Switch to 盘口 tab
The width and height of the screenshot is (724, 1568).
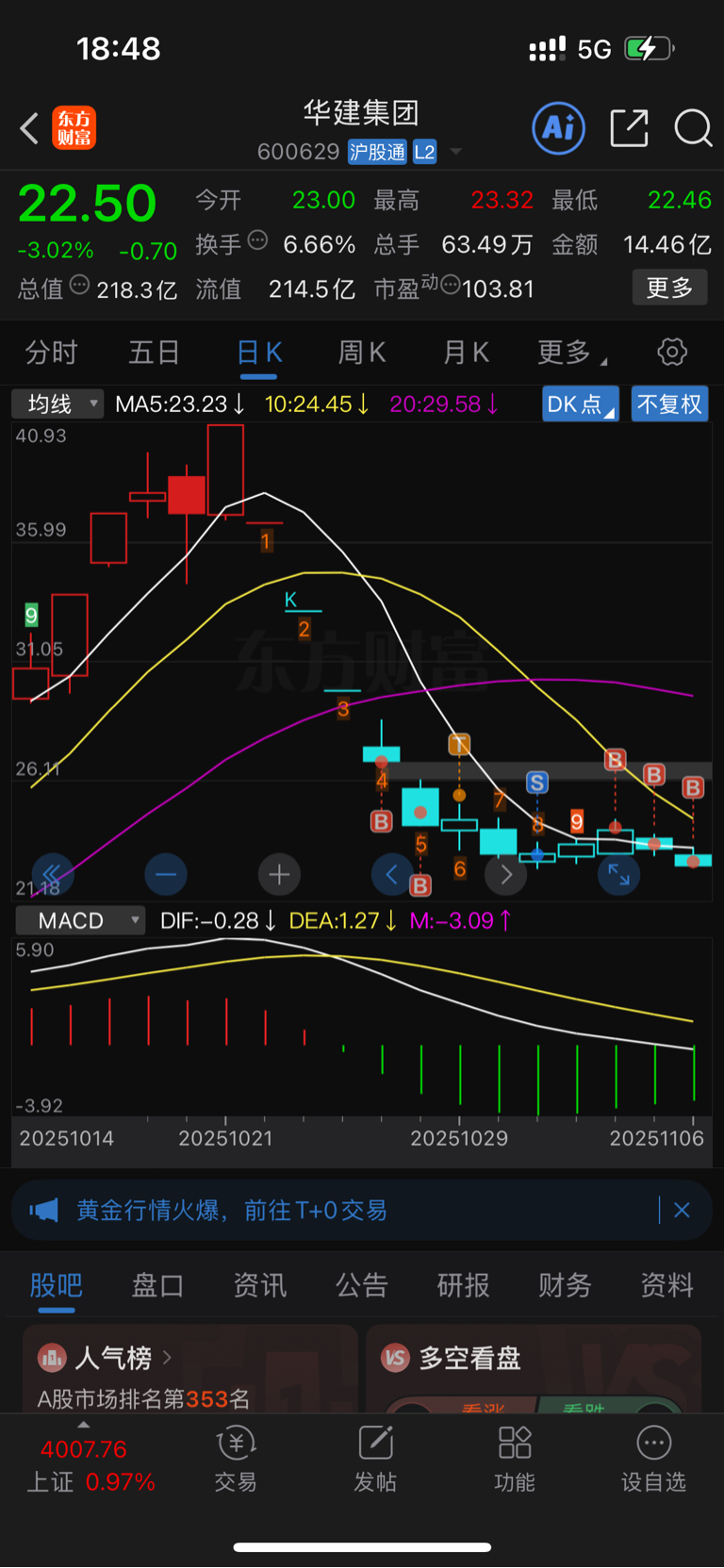[x=157, y=1285]
